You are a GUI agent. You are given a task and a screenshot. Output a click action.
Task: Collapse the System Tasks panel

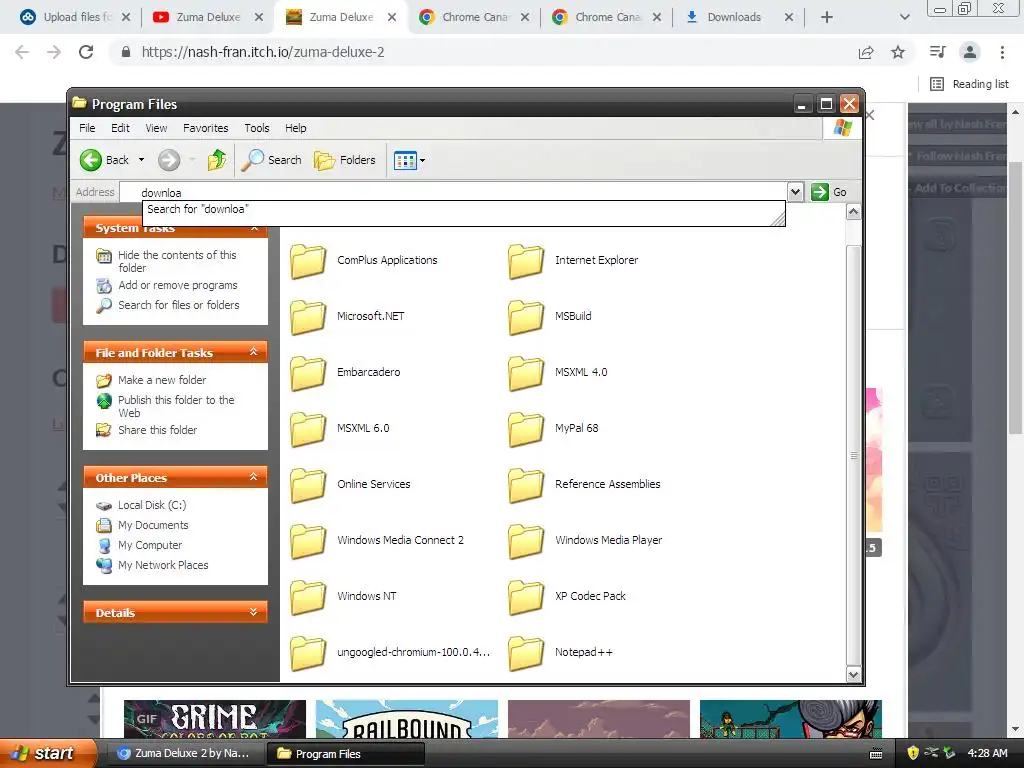pyautogui.click(x=254, y=228)
